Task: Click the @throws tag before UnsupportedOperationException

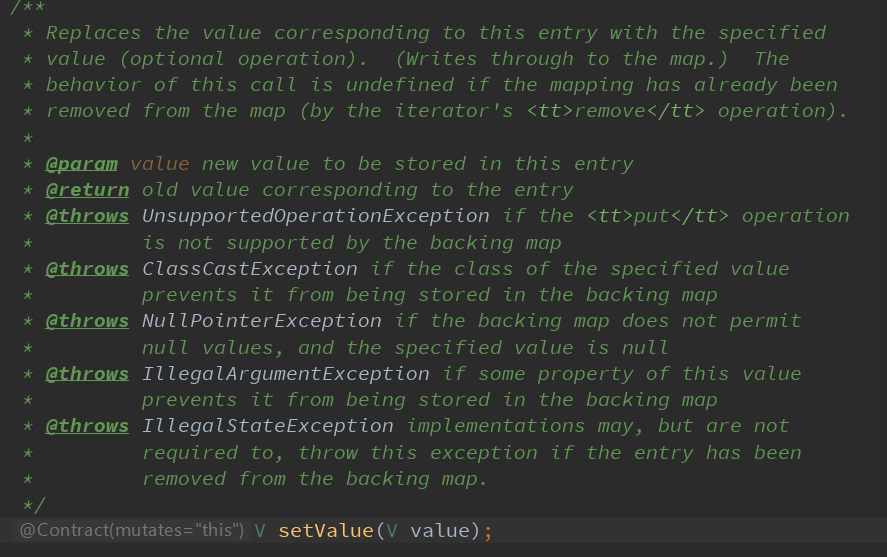Action: [87, 216]
